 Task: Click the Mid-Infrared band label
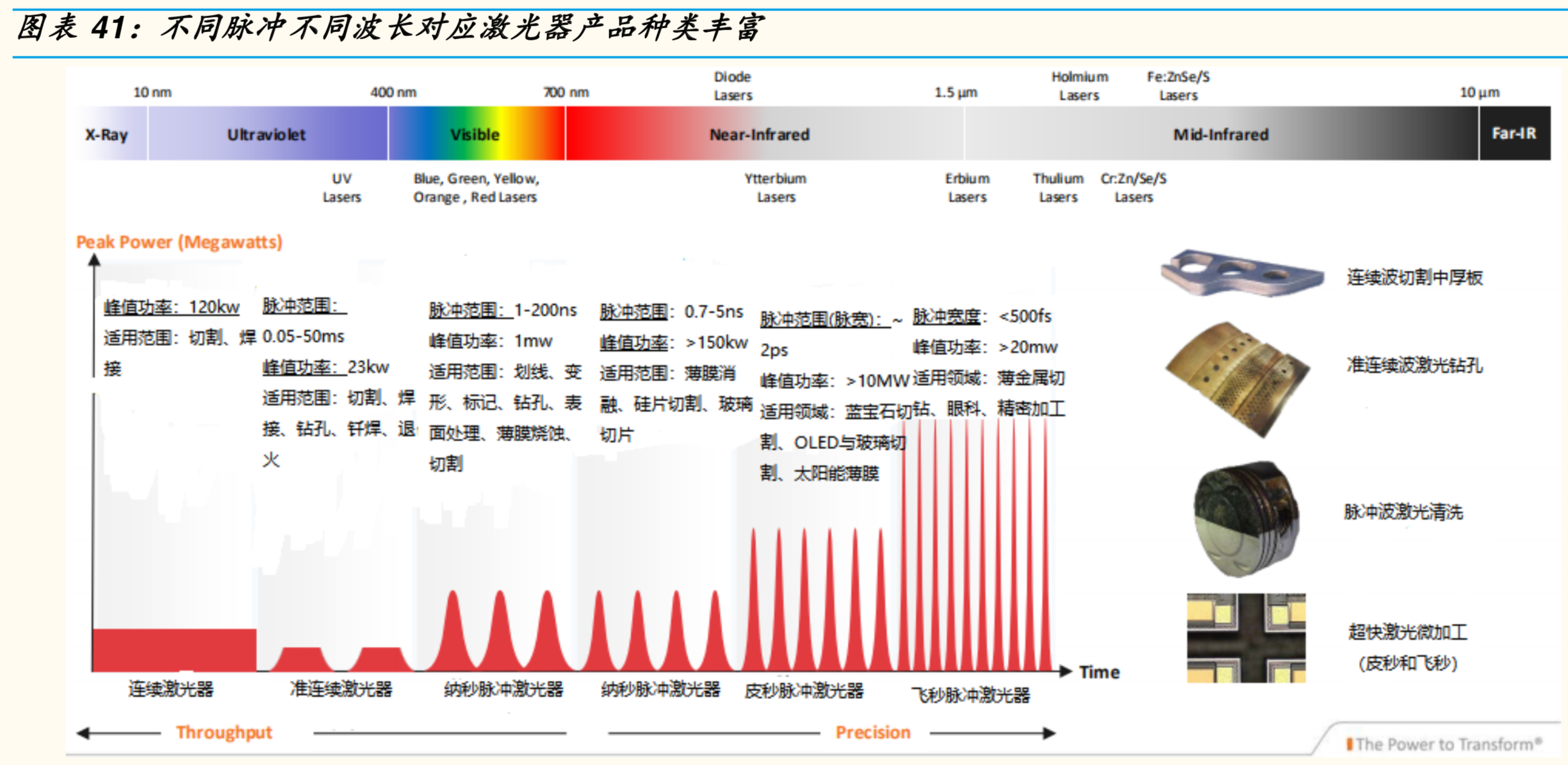click(1221, 135)
